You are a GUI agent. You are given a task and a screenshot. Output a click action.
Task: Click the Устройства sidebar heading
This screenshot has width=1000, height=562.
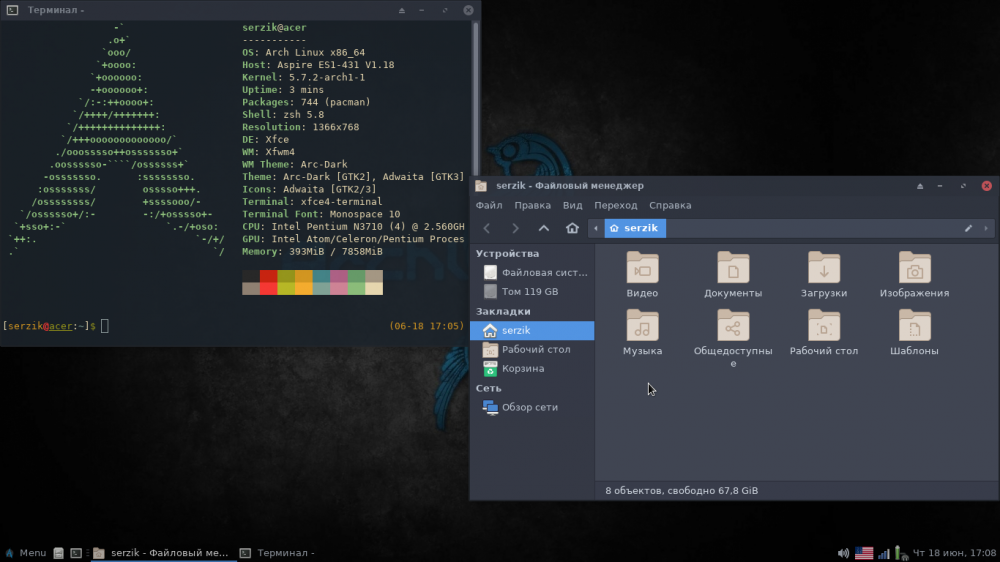[507, 253]
